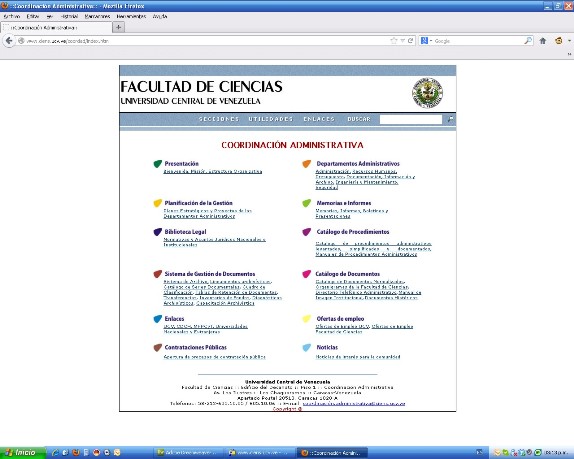Open the Catálogo de Procedimientos link
The height and width of the screenshot is (459, 574).
coord(353,232)
